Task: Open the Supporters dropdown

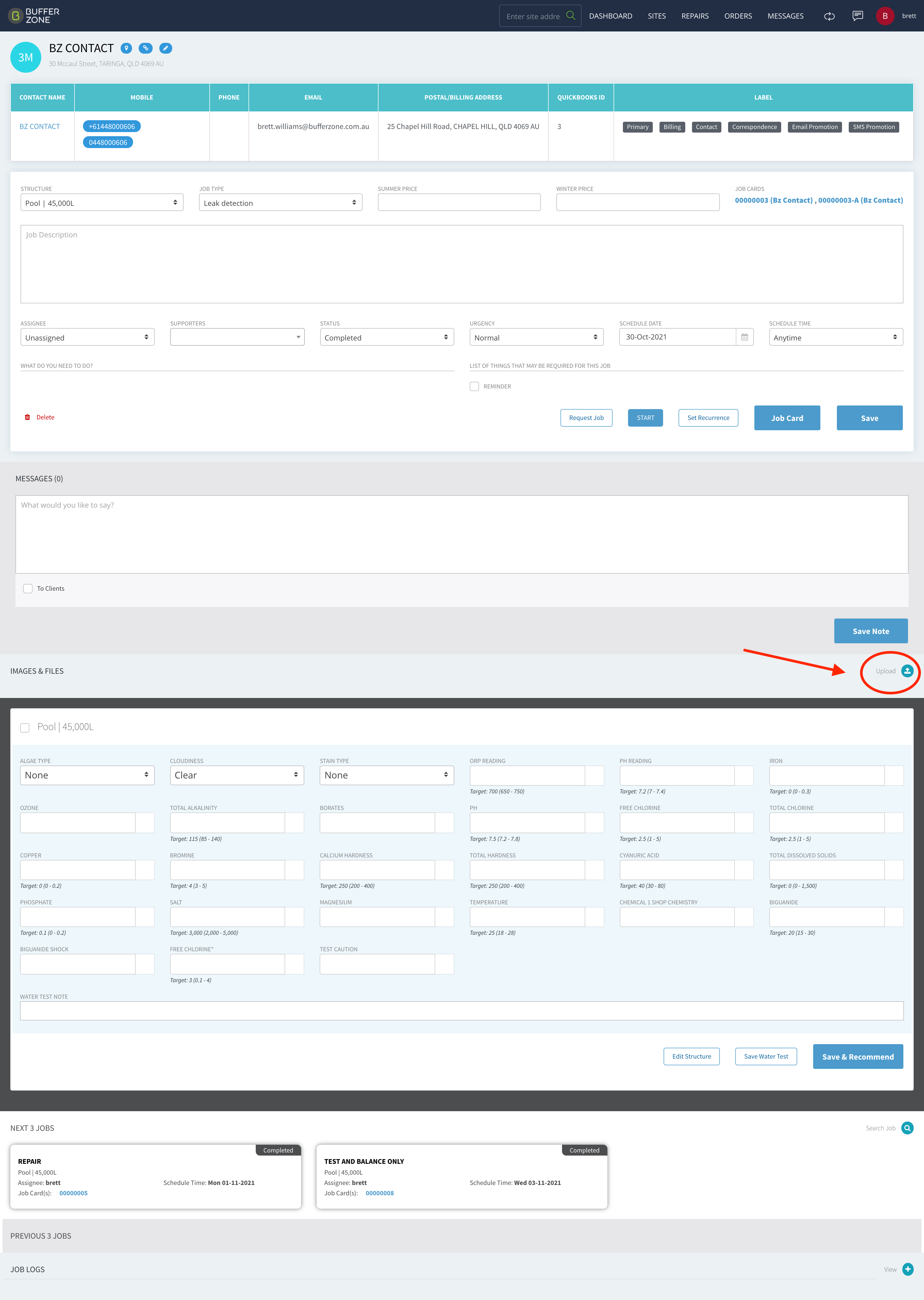Action: click(237, 337)
